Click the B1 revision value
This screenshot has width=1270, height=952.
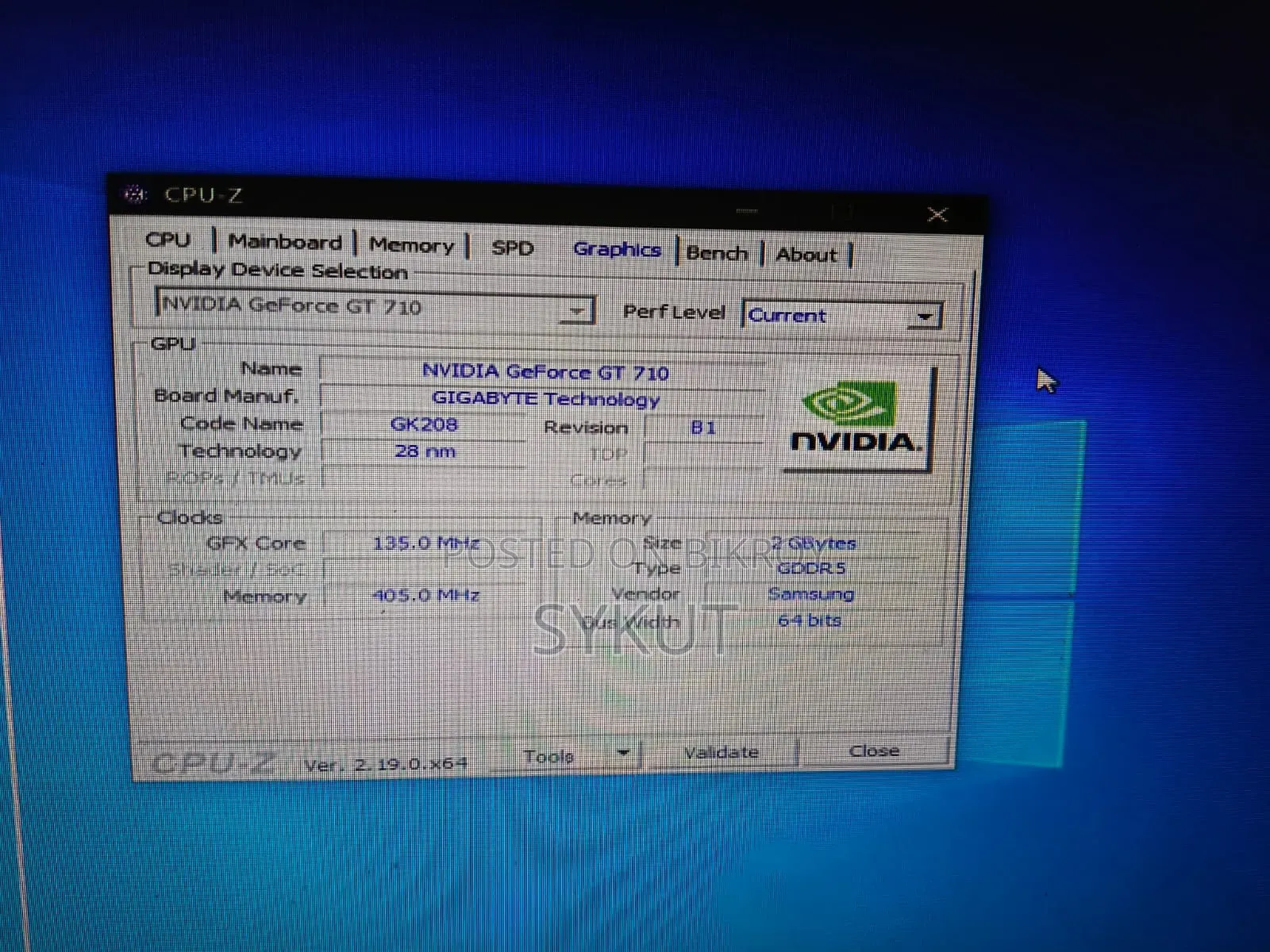(x=703, y=428)
